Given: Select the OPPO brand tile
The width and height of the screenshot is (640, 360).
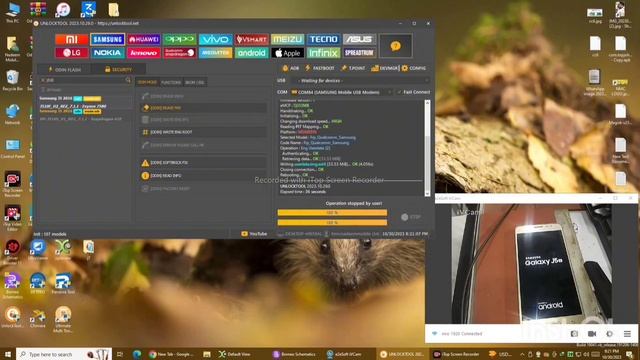Looking at the screenshot, I should coord(180,39).
